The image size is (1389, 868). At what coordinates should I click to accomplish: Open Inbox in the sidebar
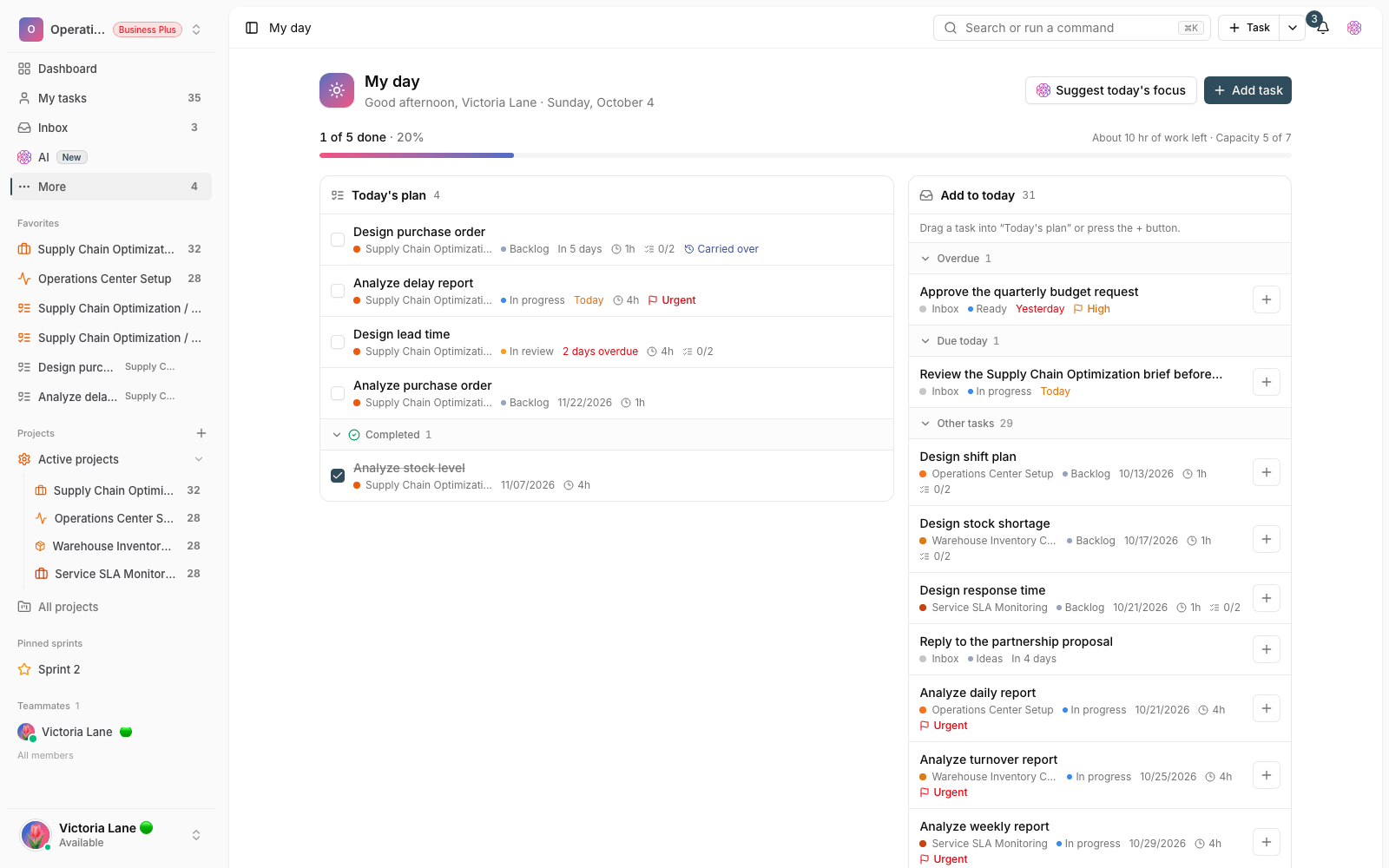click(x=111, y=128)
